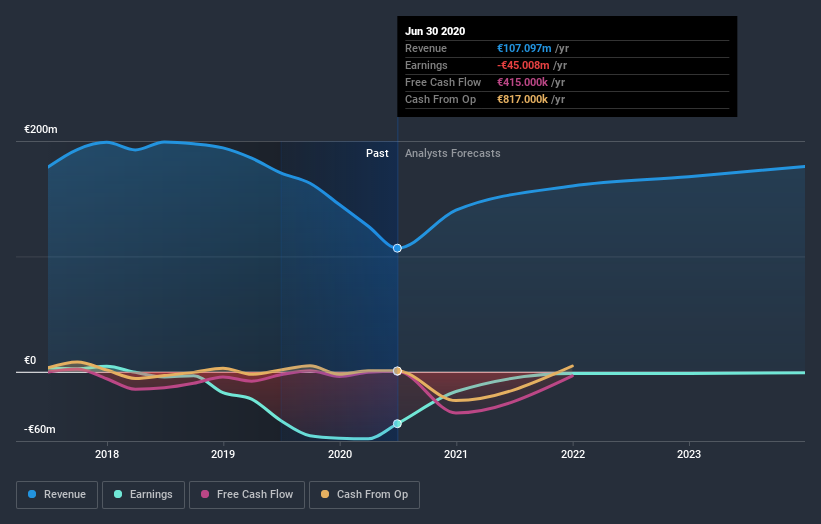Click the Jun 30 2020 tooltip date
The height and width of the screenshot is (524, 821).
[435, 31]
